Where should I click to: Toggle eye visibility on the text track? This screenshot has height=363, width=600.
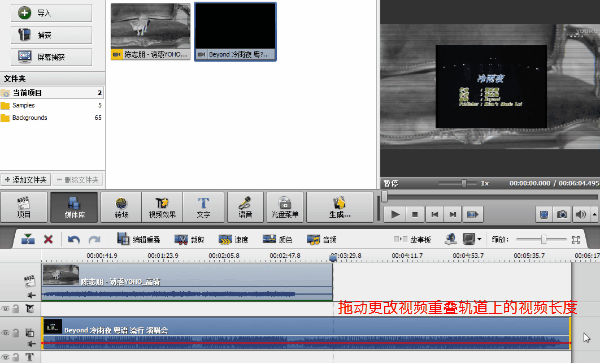5,357
